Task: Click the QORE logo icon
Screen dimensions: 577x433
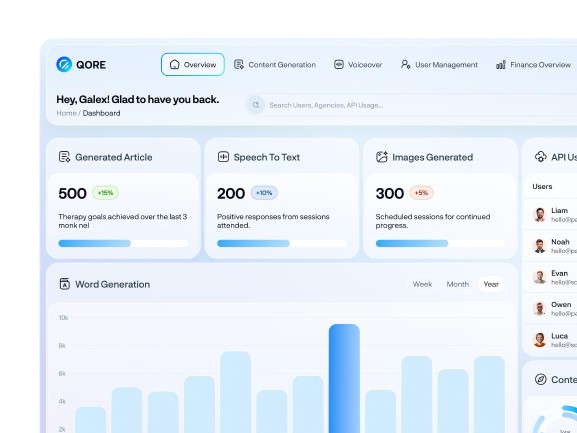Action: click(x=64, y=64)
